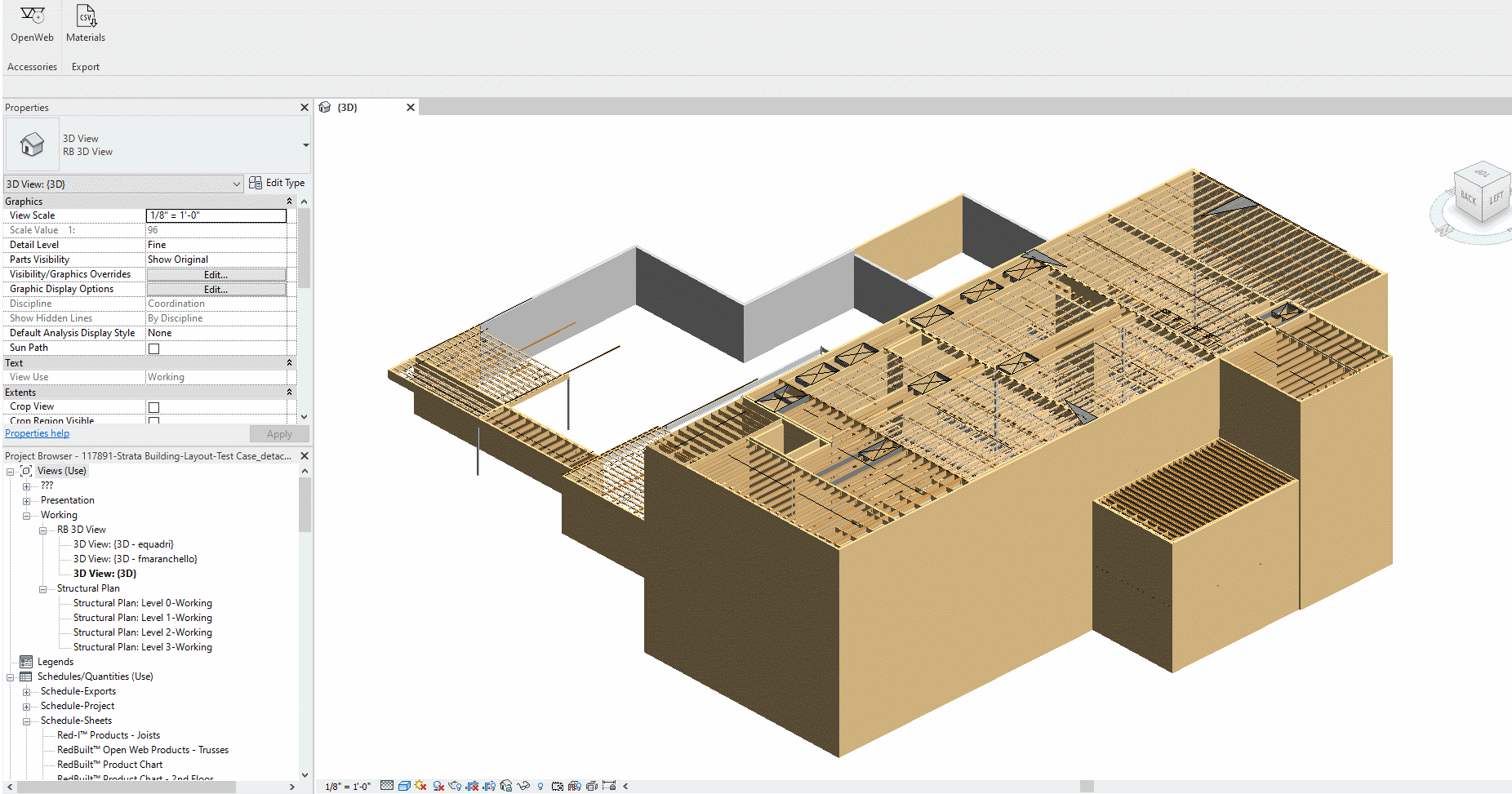Select 3D View: {3D - equadri} in browser
The image size is (1512, 794).
click(123, 544)
